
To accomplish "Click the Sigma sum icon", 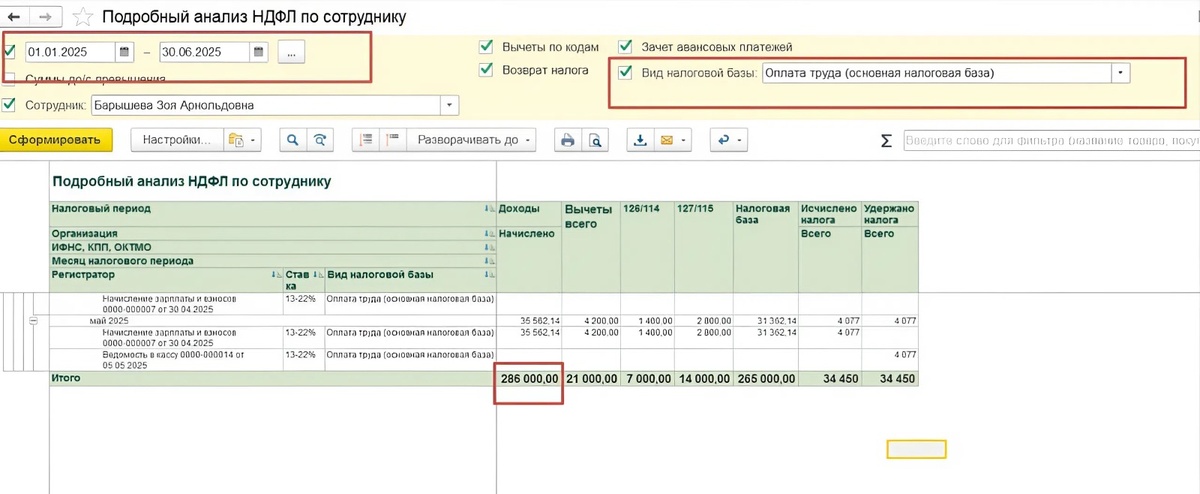I will [x=886, y=141].
